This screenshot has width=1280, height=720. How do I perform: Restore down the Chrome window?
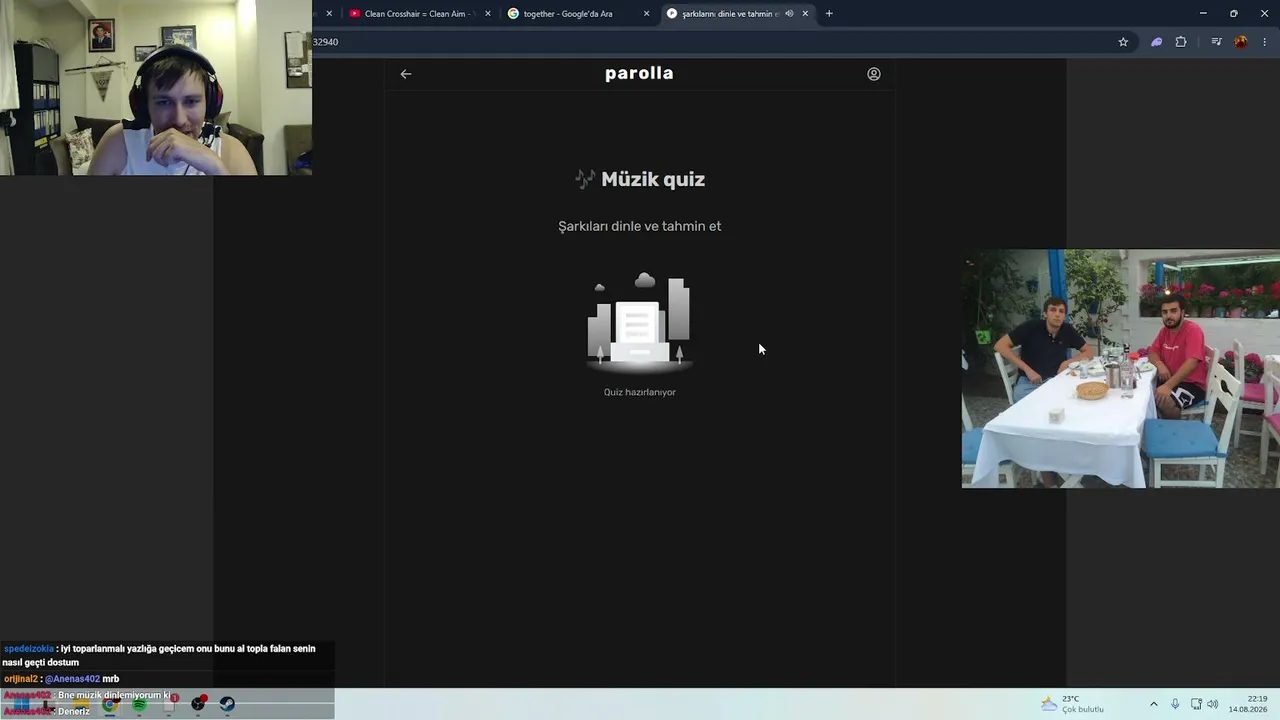tap(1233, 13)
